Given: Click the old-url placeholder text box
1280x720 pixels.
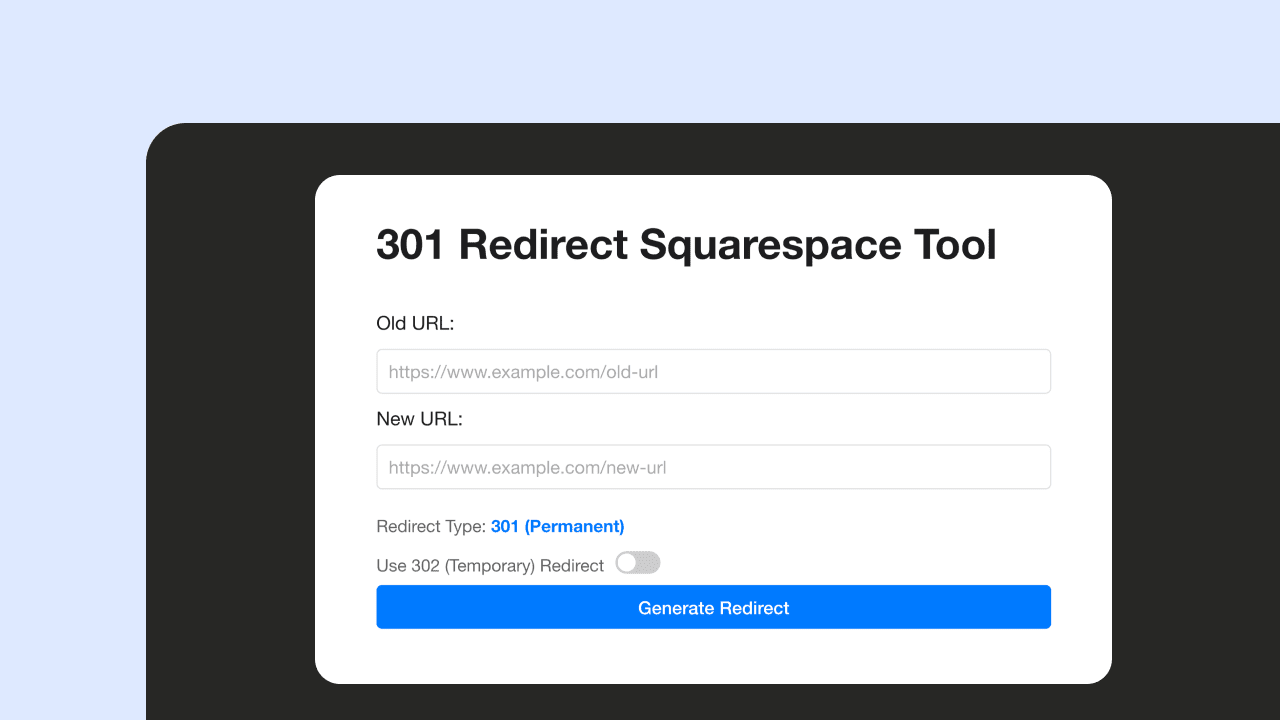Looking at the screenshot, I should click(713, 371).
